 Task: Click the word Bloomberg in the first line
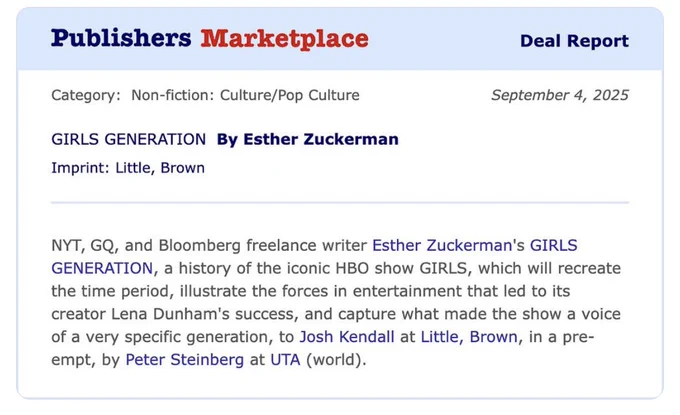pyautogui.click(x=199, y=245)
